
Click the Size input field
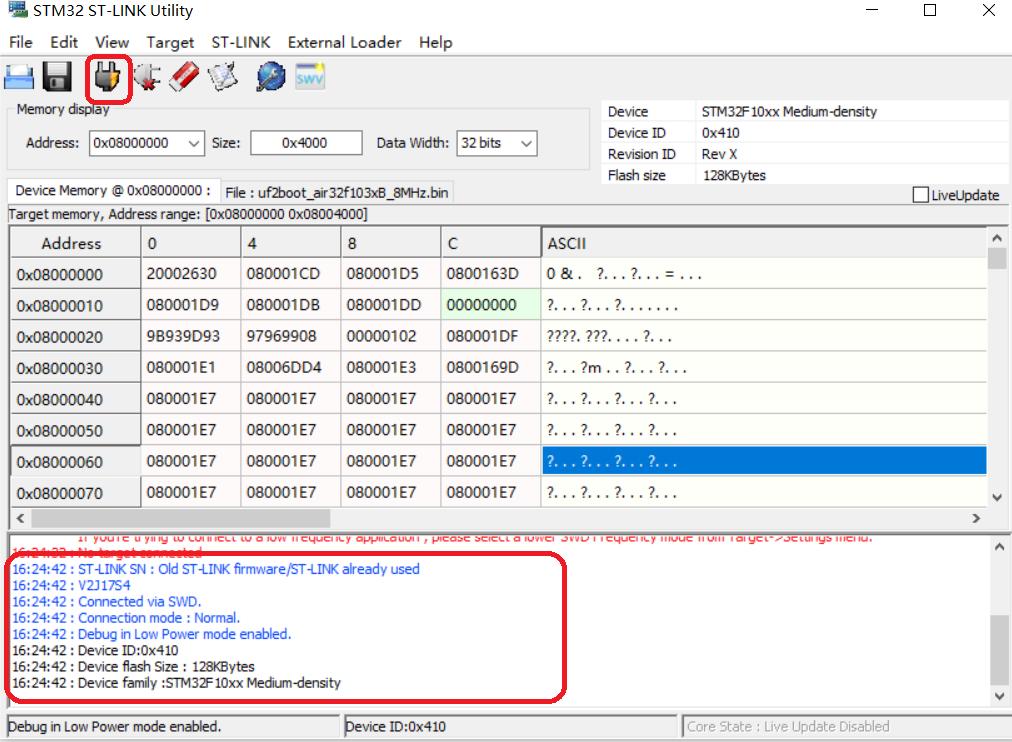coord(305,143)
